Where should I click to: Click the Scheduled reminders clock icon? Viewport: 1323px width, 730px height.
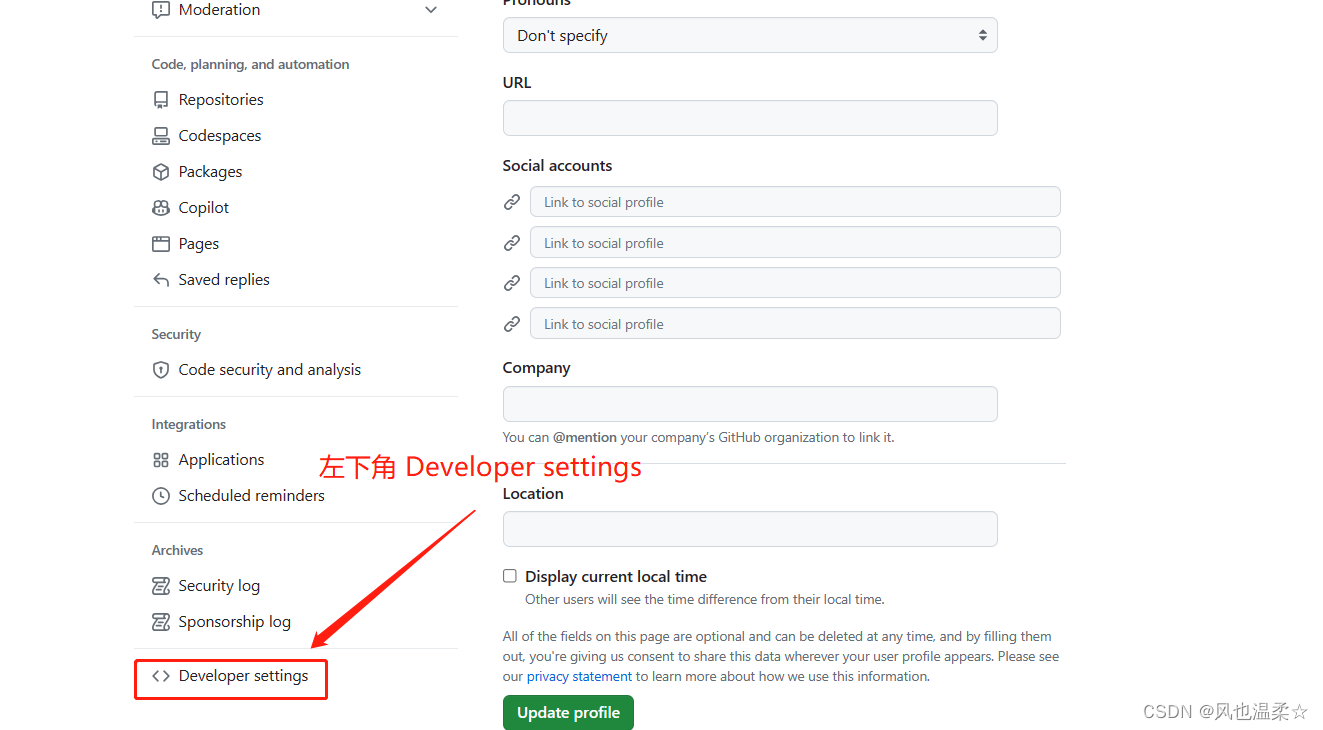pyautogui.click(x=161, y=496)
